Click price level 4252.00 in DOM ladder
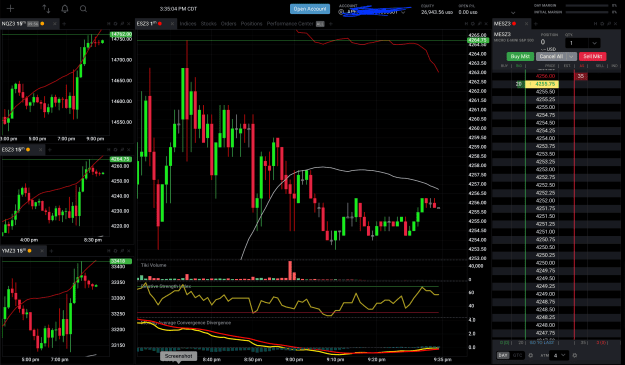The image size is (625, 365). [545, 200]
